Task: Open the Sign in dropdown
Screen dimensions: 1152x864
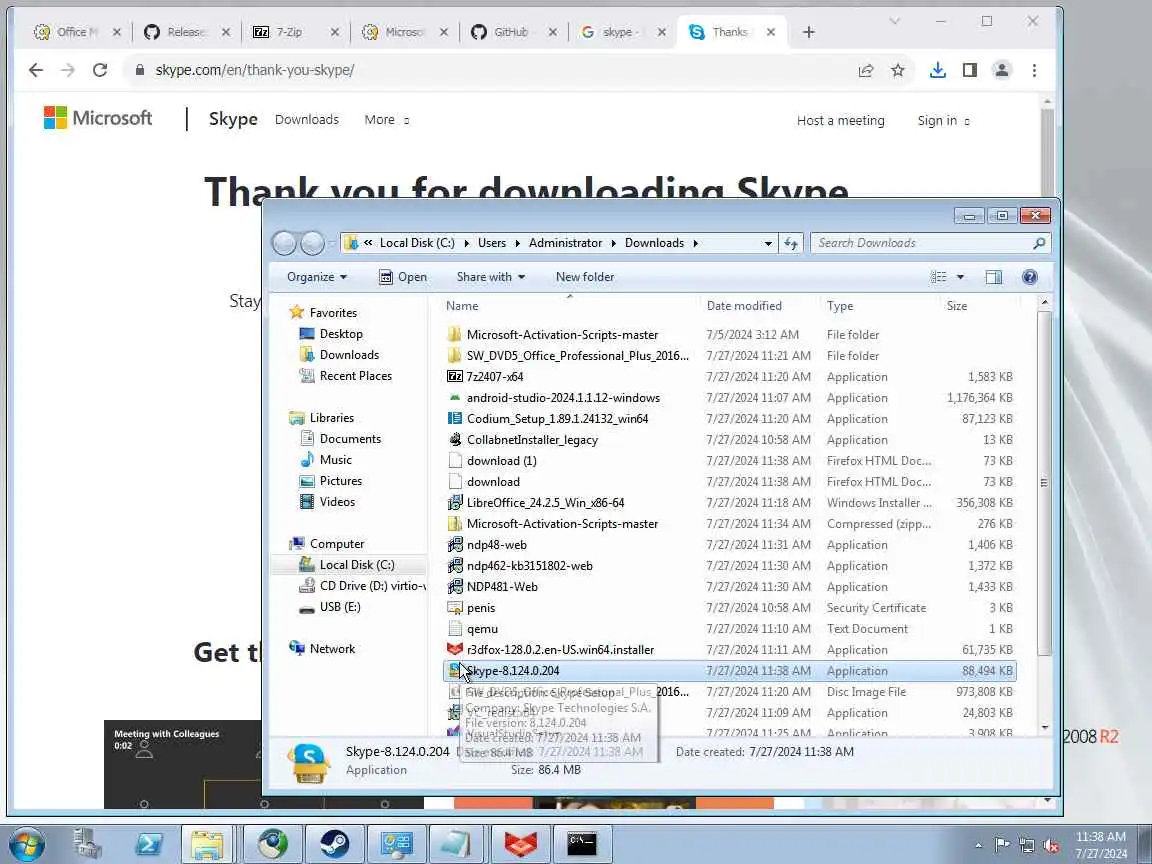Action: pos(943,120)
